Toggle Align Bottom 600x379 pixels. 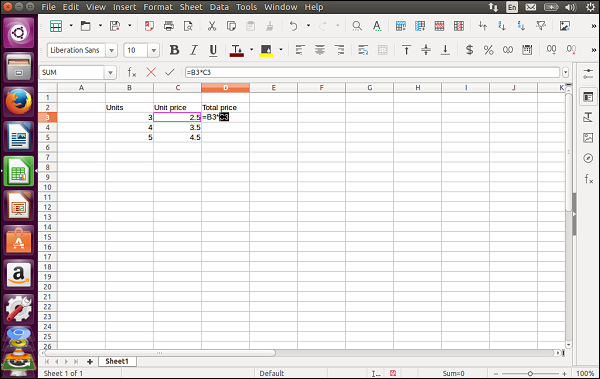coord(445,50)
